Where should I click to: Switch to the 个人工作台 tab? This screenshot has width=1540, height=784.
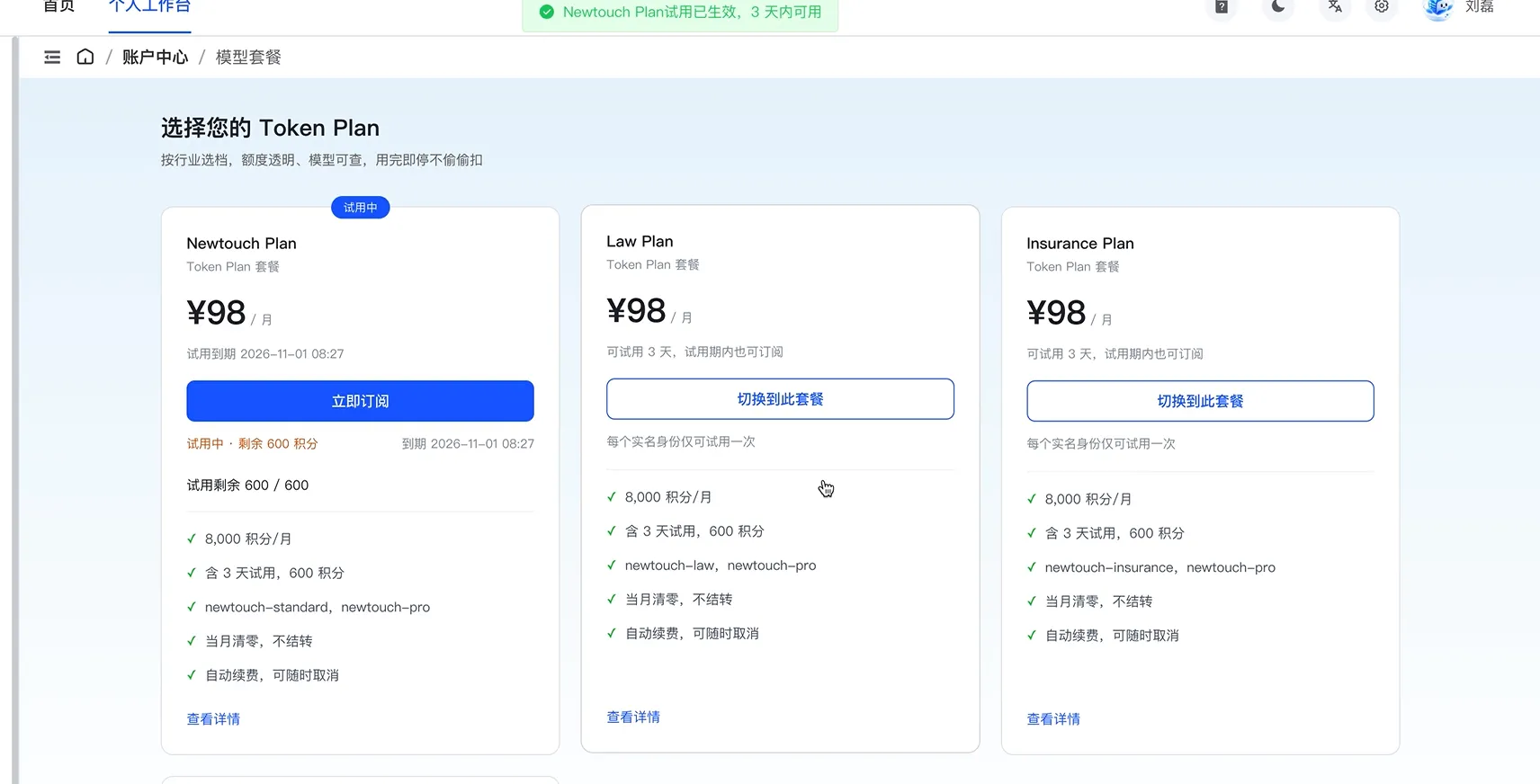149,7
